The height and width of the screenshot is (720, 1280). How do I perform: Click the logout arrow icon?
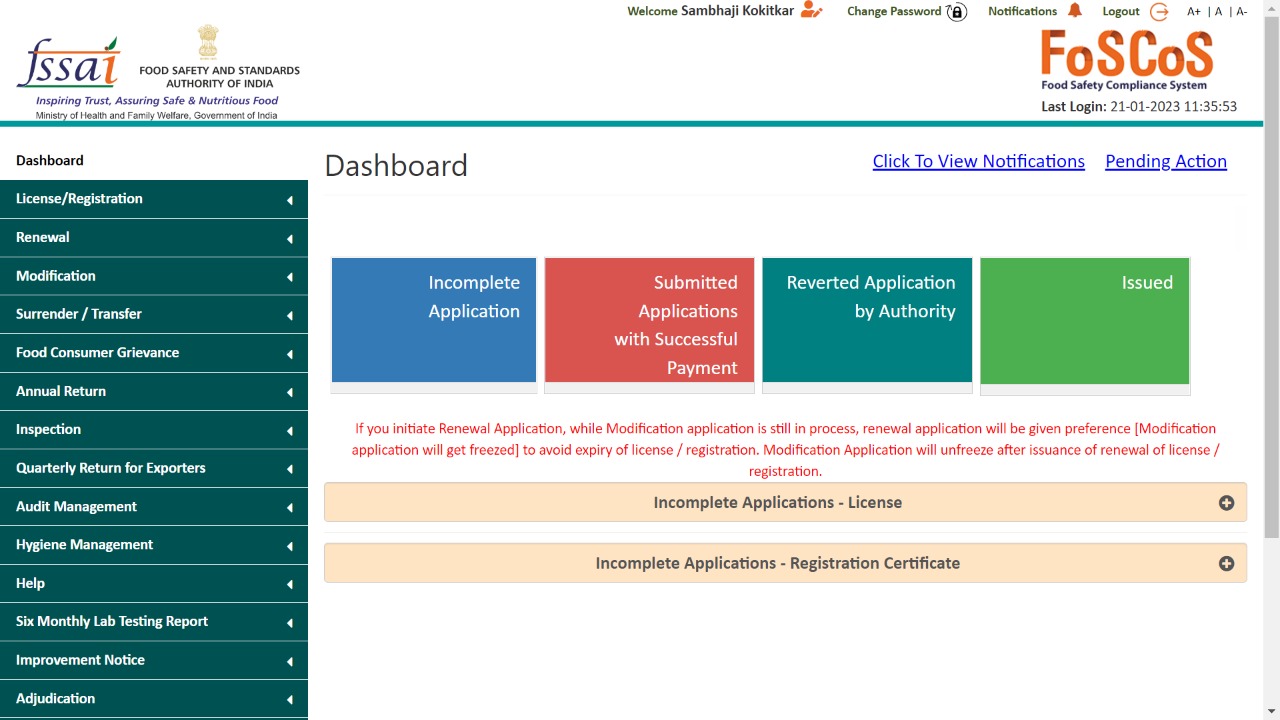[1159, 12]
